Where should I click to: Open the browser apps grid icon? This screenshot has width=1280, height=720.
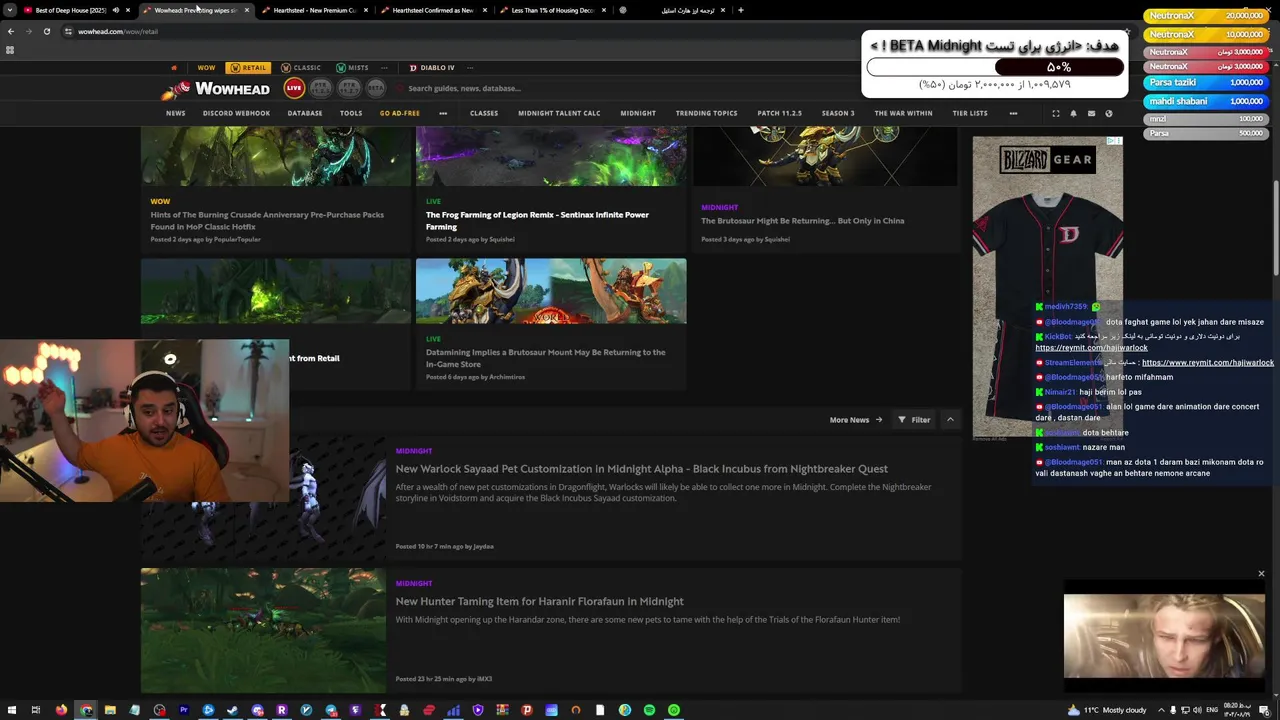tap(10, 50)
